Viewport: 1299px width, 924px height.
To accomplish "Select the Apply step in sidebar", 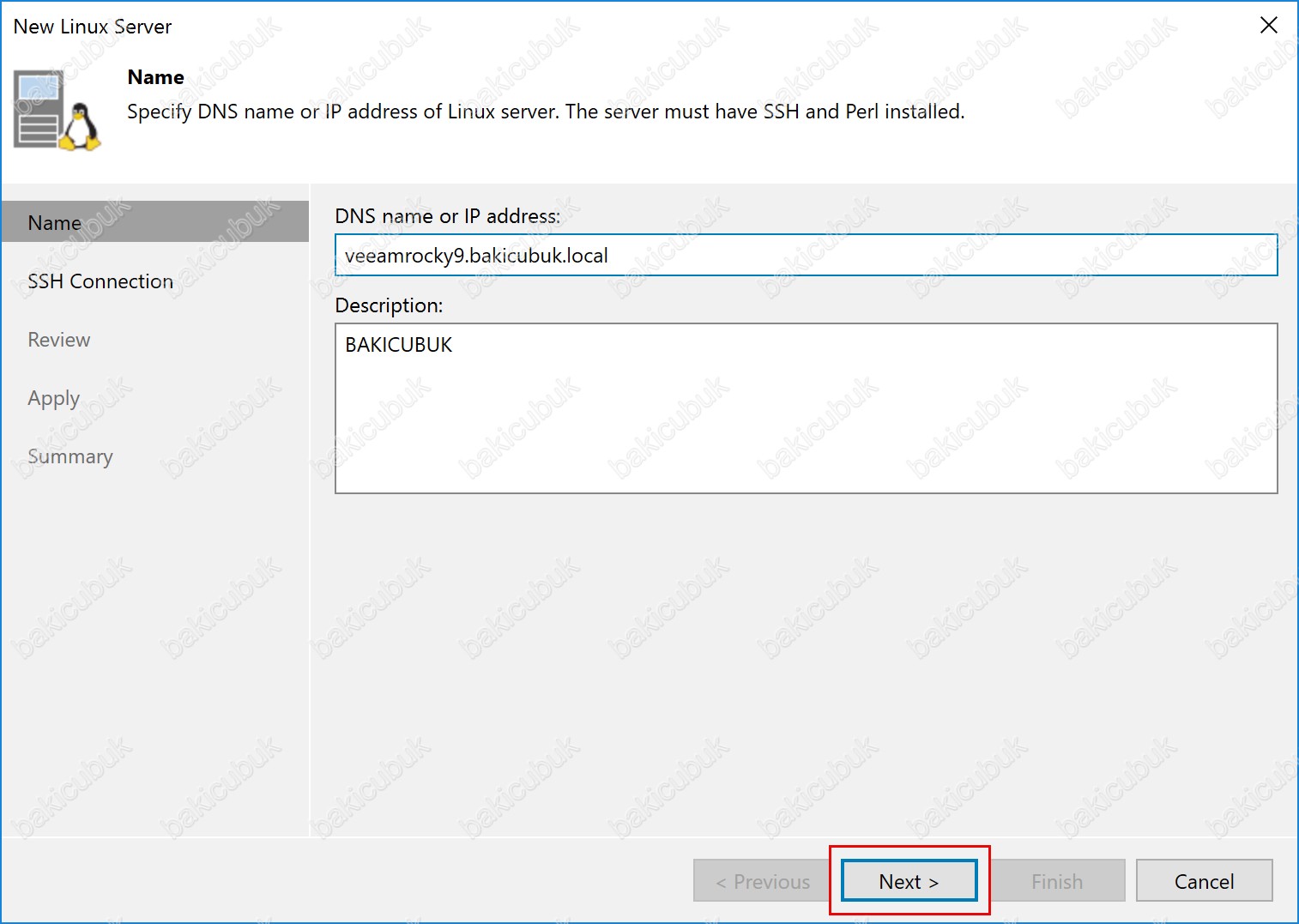I will click(x=54, y=398).
